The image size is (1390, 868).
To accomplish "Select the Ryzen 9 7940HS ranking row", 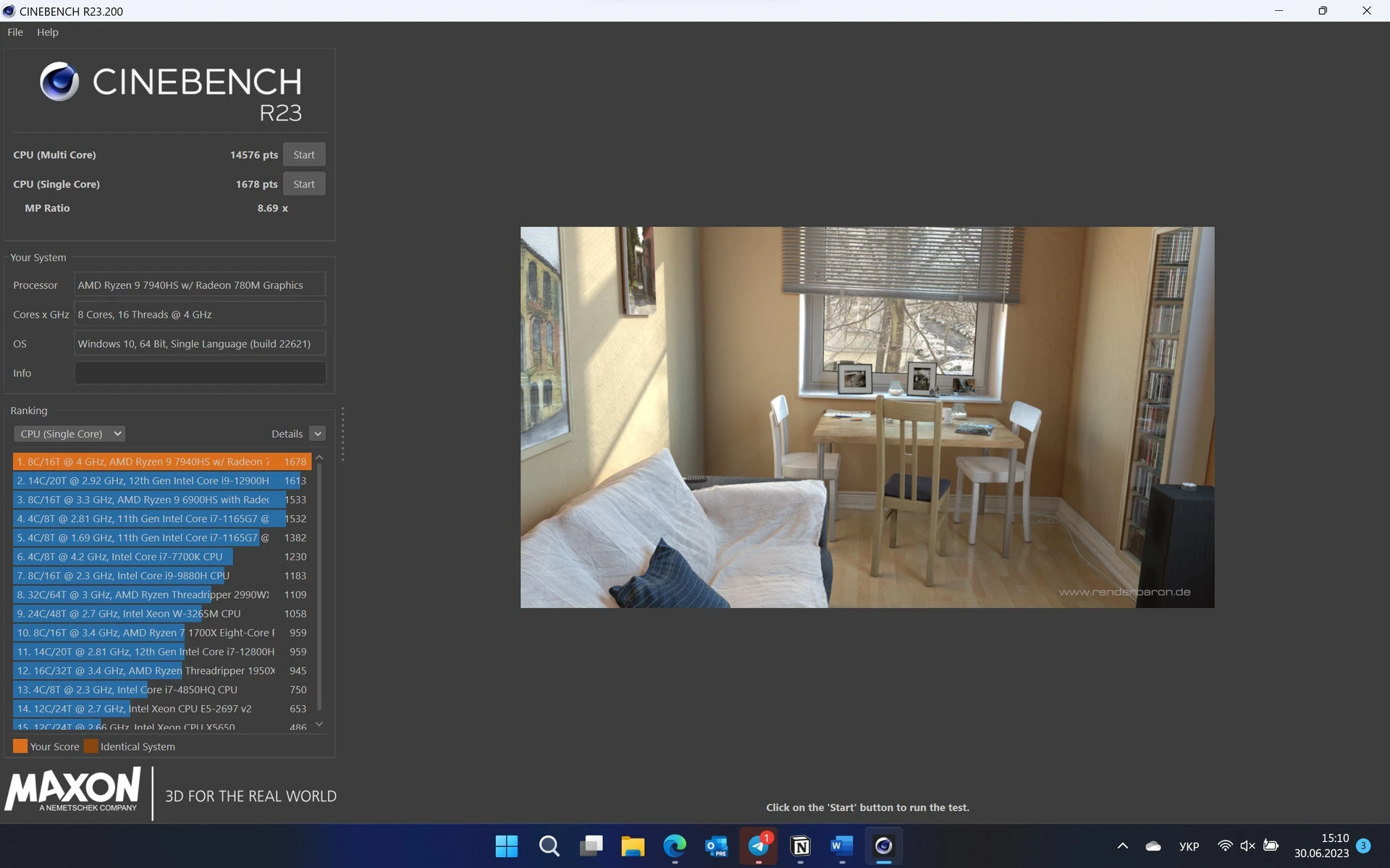I will pos(162,461).
